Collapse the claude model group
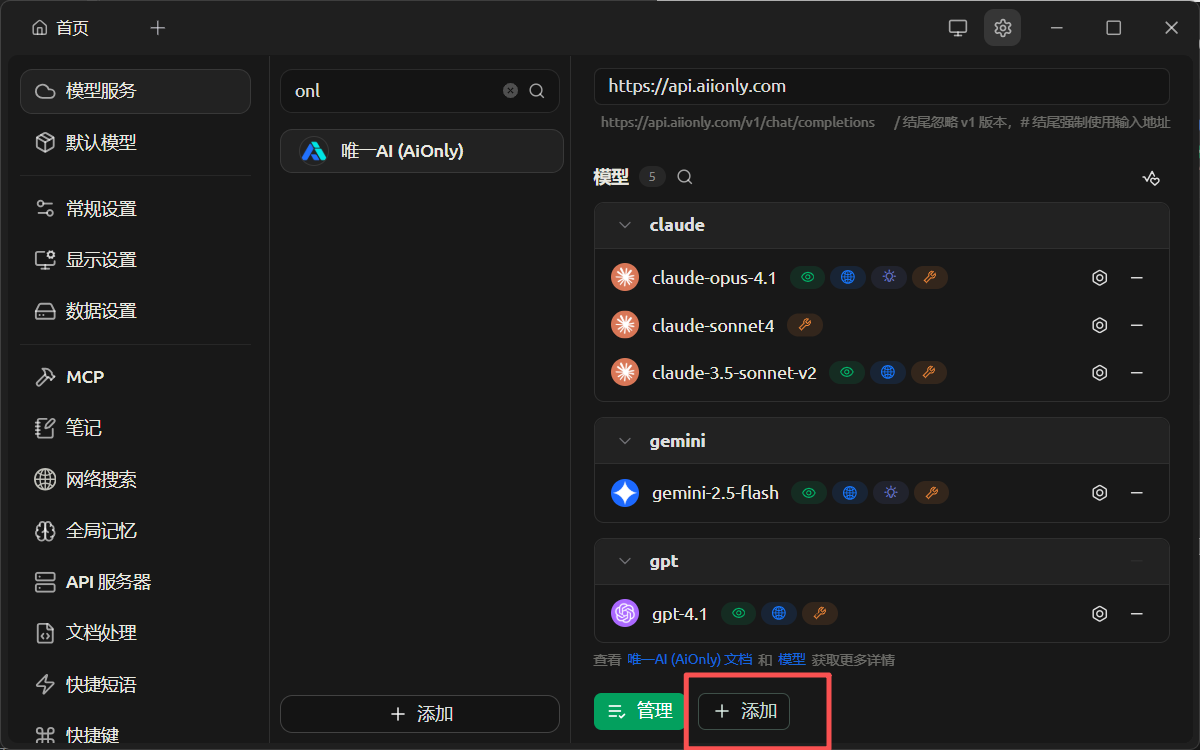Viewport: 1200px width, 750px height. click(625, 225)
